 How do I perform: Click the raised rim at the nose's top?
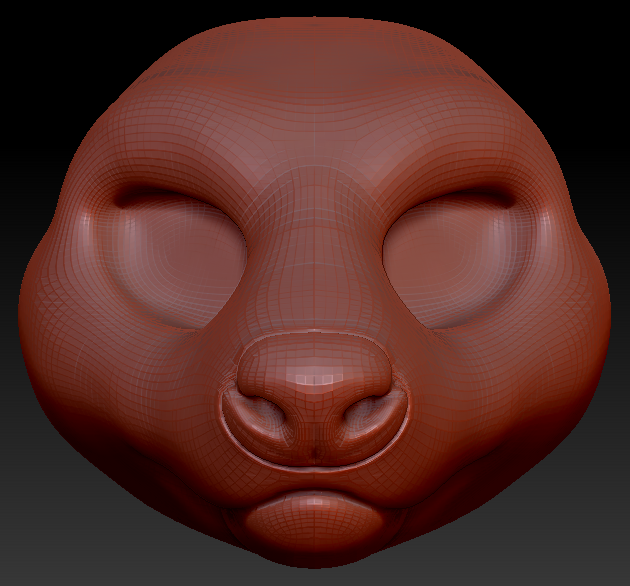(x=312, y=333)
